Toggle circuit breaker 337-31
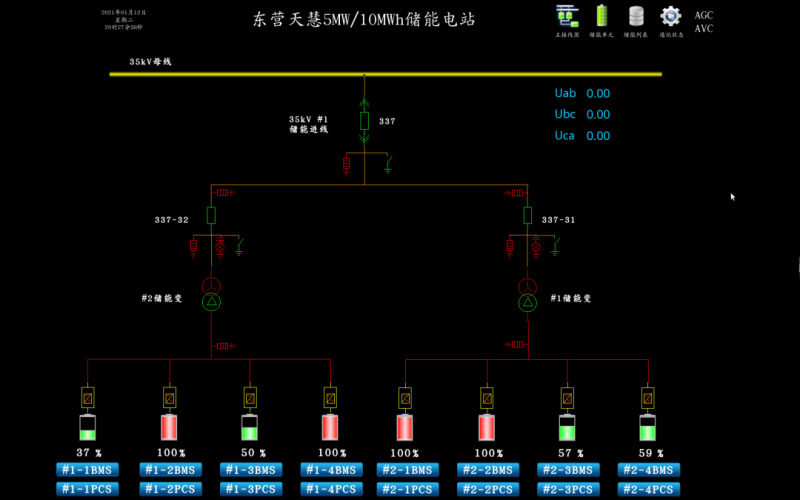Viewport: 800px width, 500px height. [x=528, y=215]
